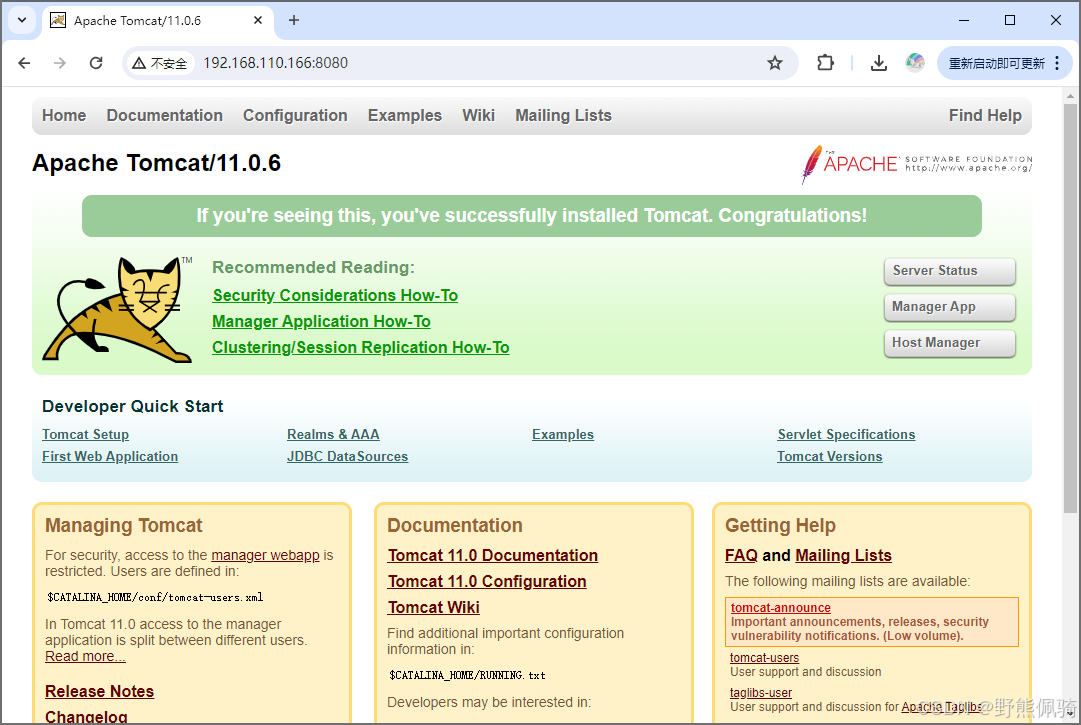Open the Tomcat Setup link
1081x725 pixels.
click(x=85, y=435)
